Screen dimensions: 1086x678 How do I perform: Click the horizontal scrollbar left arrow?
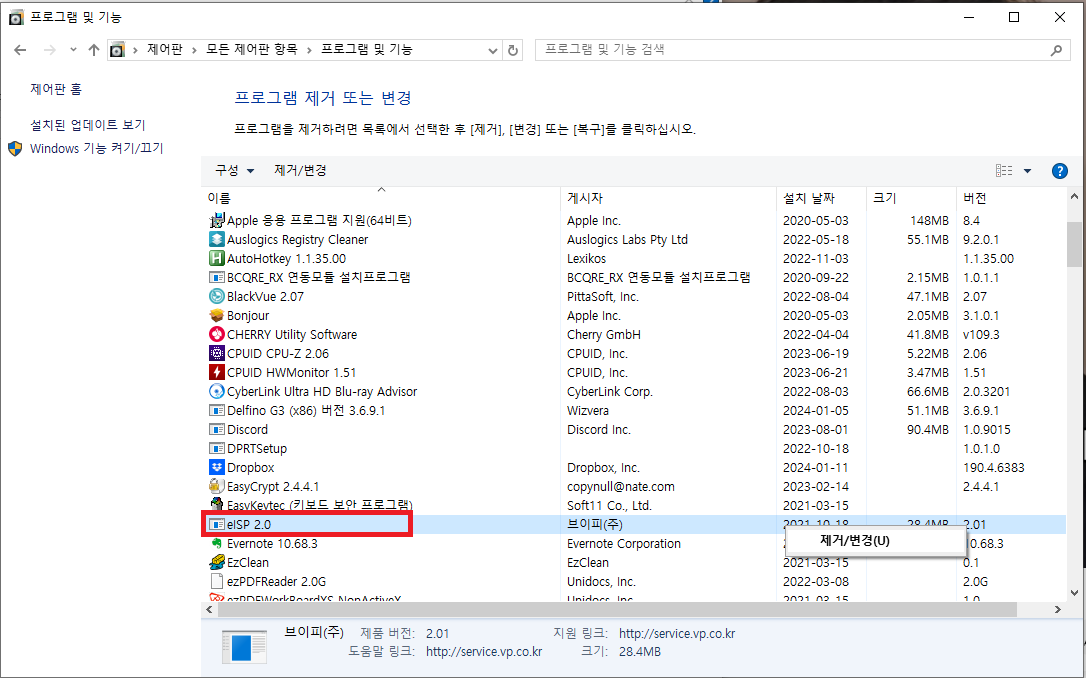tap(209, 609)
